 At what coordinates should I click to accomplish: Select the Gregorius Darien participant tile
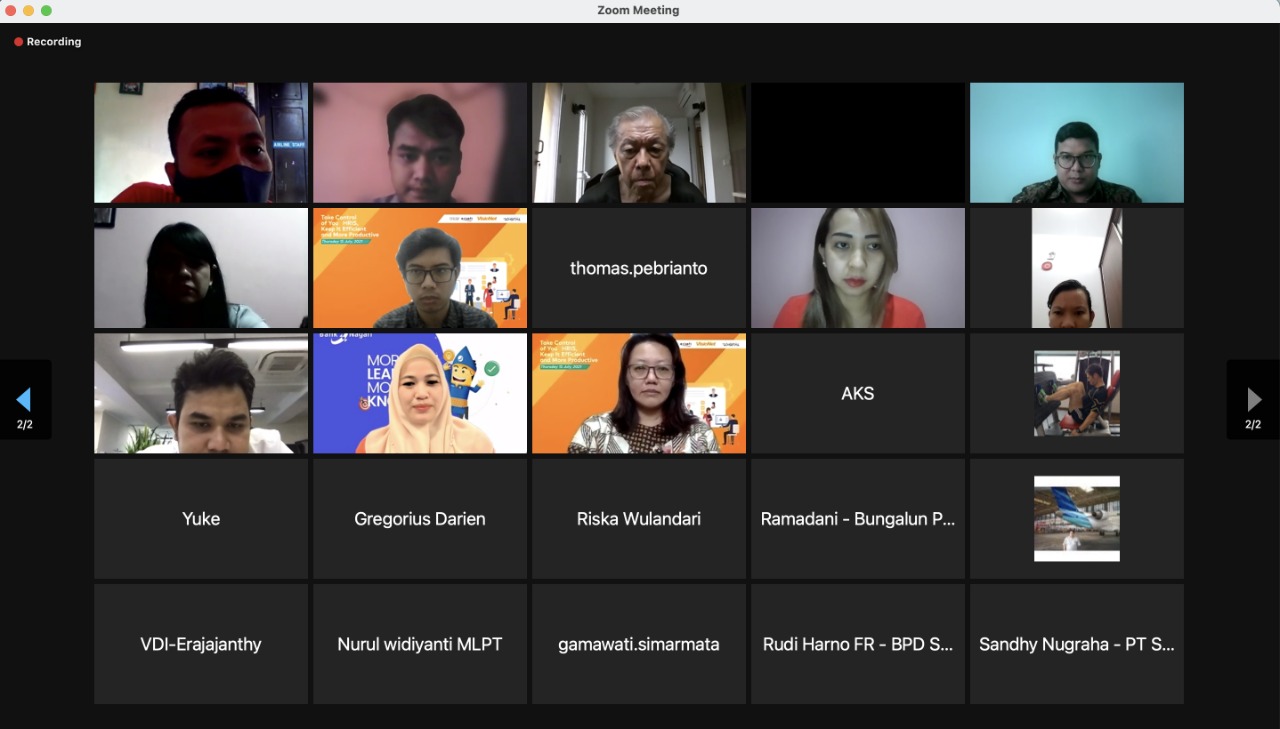click(x=419, y=518)
